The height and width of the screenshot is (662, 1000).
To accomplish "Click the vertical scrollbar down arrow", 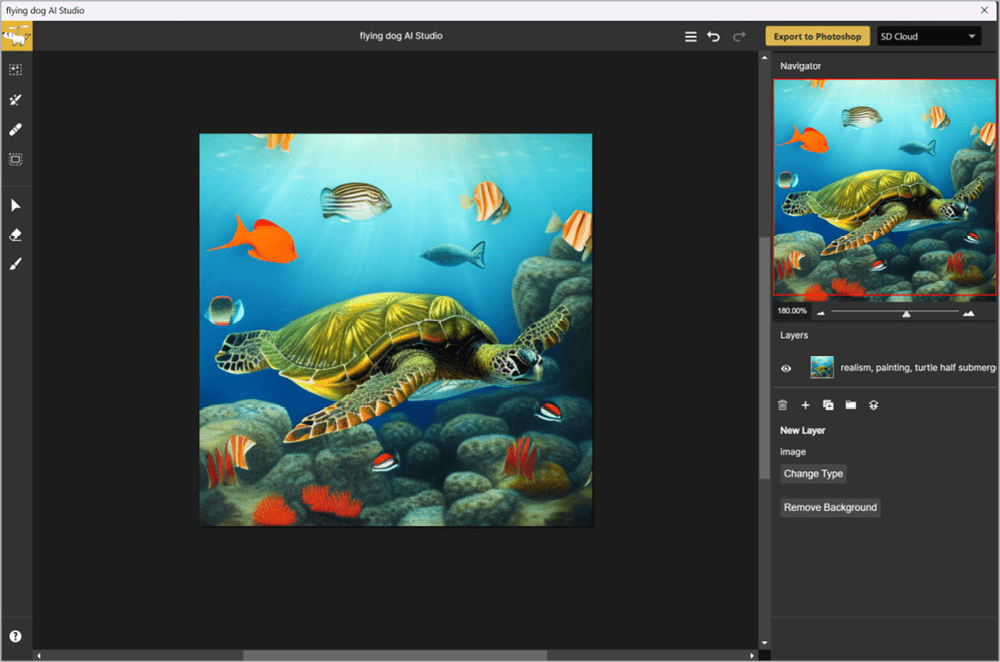I will tap(765, 644).
